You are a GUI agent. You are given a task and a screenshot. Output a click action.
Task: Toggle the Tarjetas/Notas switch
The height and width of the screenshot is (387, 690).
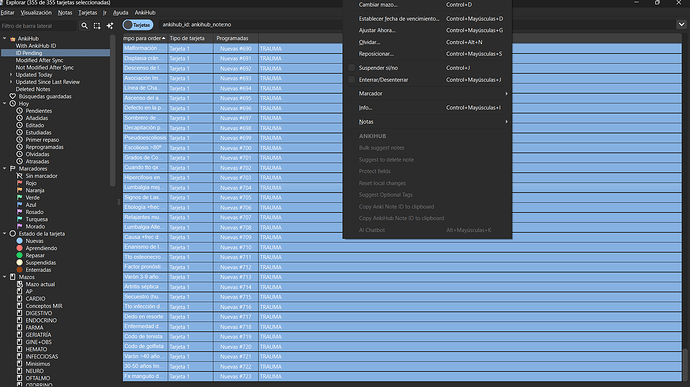pyautogui.click(x=138, y=25)
